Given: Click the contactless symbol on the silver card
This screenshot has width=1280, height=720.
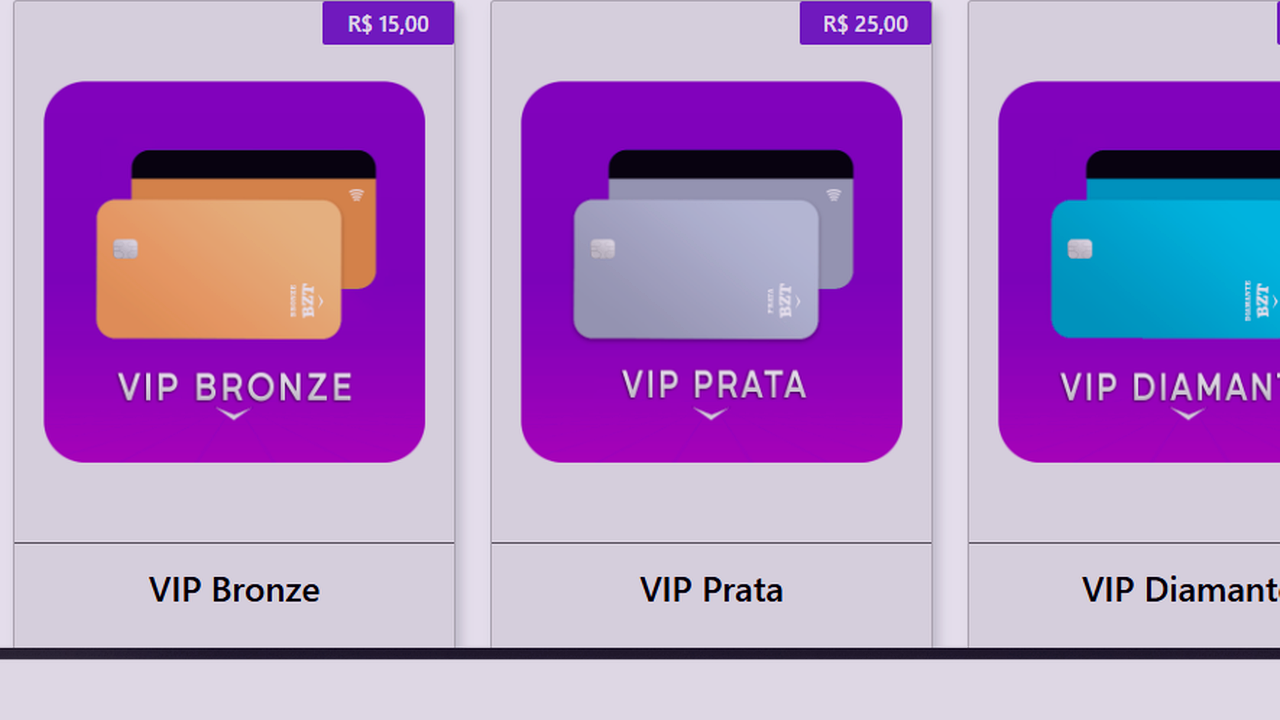Looking at the screenshot, I should tap(834, 195).
